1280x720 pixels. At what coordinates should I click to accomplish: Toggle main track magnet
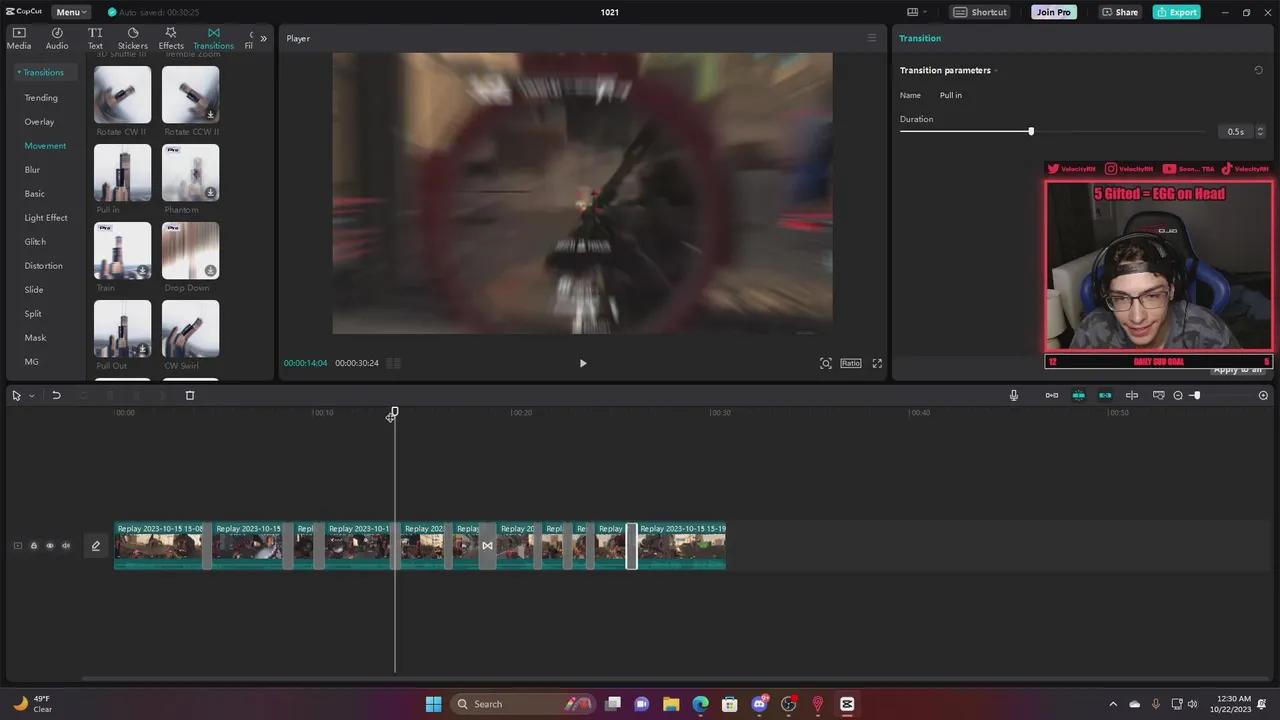[1052, 395]
